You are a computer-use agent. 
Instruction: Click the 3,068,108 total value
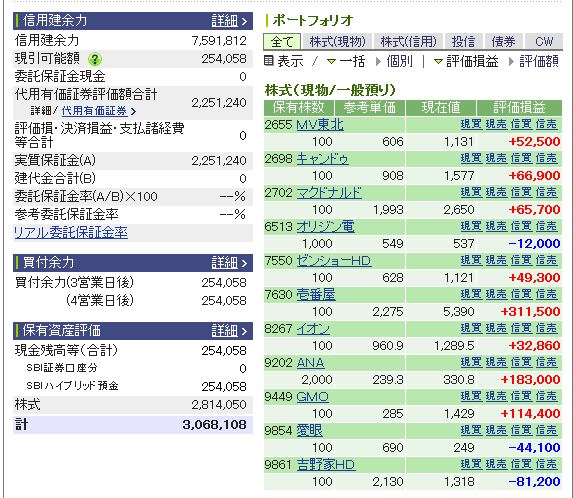(x=214, y=425)
